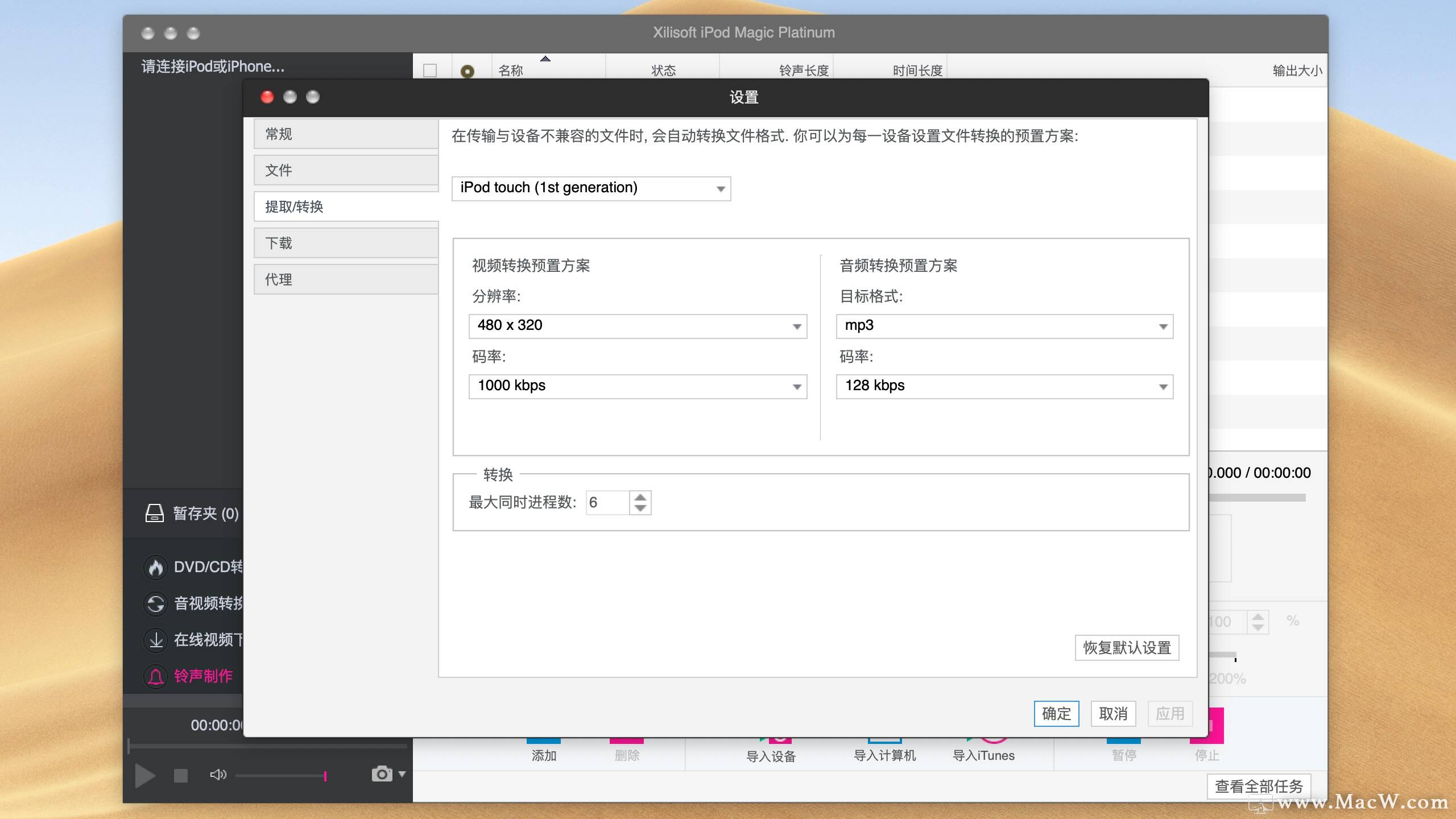This screenshot has height=819, width=1456.
Task: Sort list by 时间长度 column
Action: pos(891,70)
